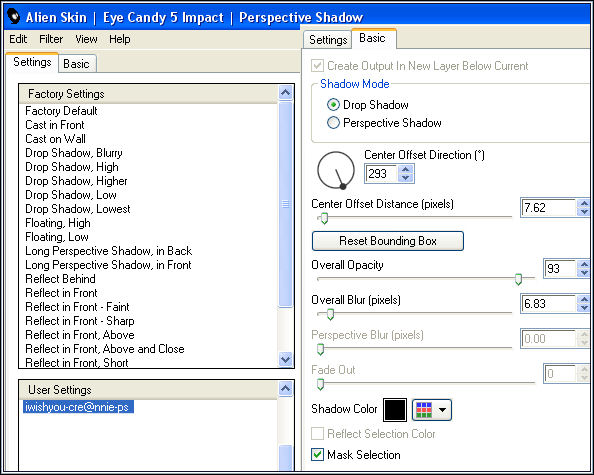Screen dimensions: 594x475
Task: Click the Center Offset Direction value field
Action: [382, 174]
